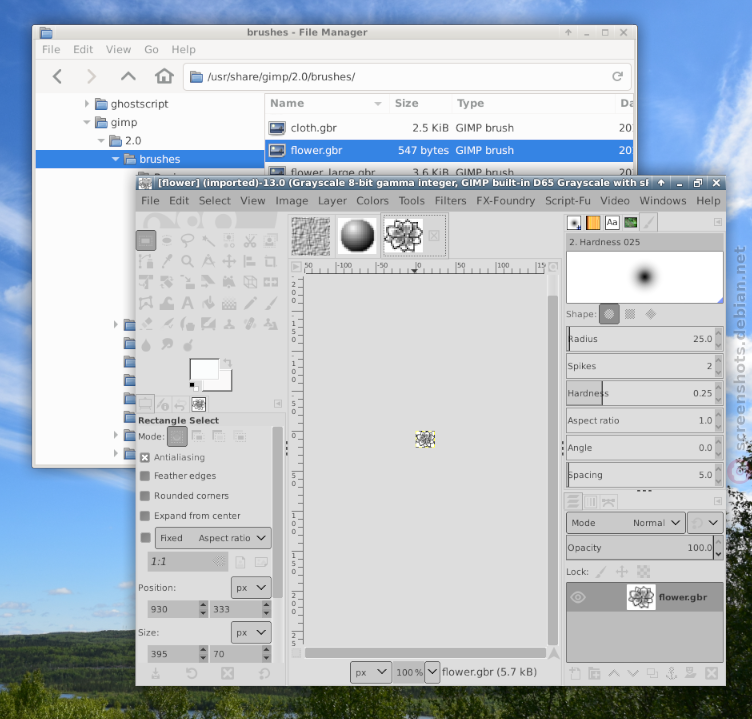The width and height of the screenshot is (752, 719).
Task: Select the Measure compass tool
Action: point(208,261)
